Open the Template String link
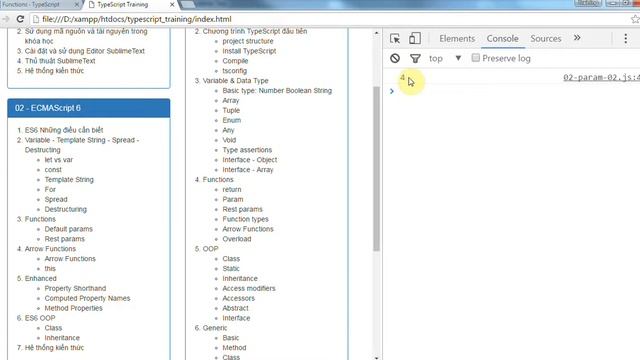640x360 pixels. [x=69, y=180]
